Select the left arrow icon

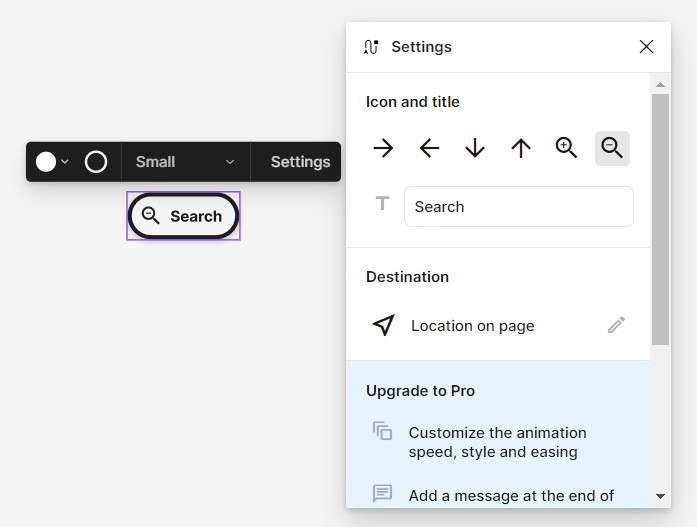tap(429, 148)
